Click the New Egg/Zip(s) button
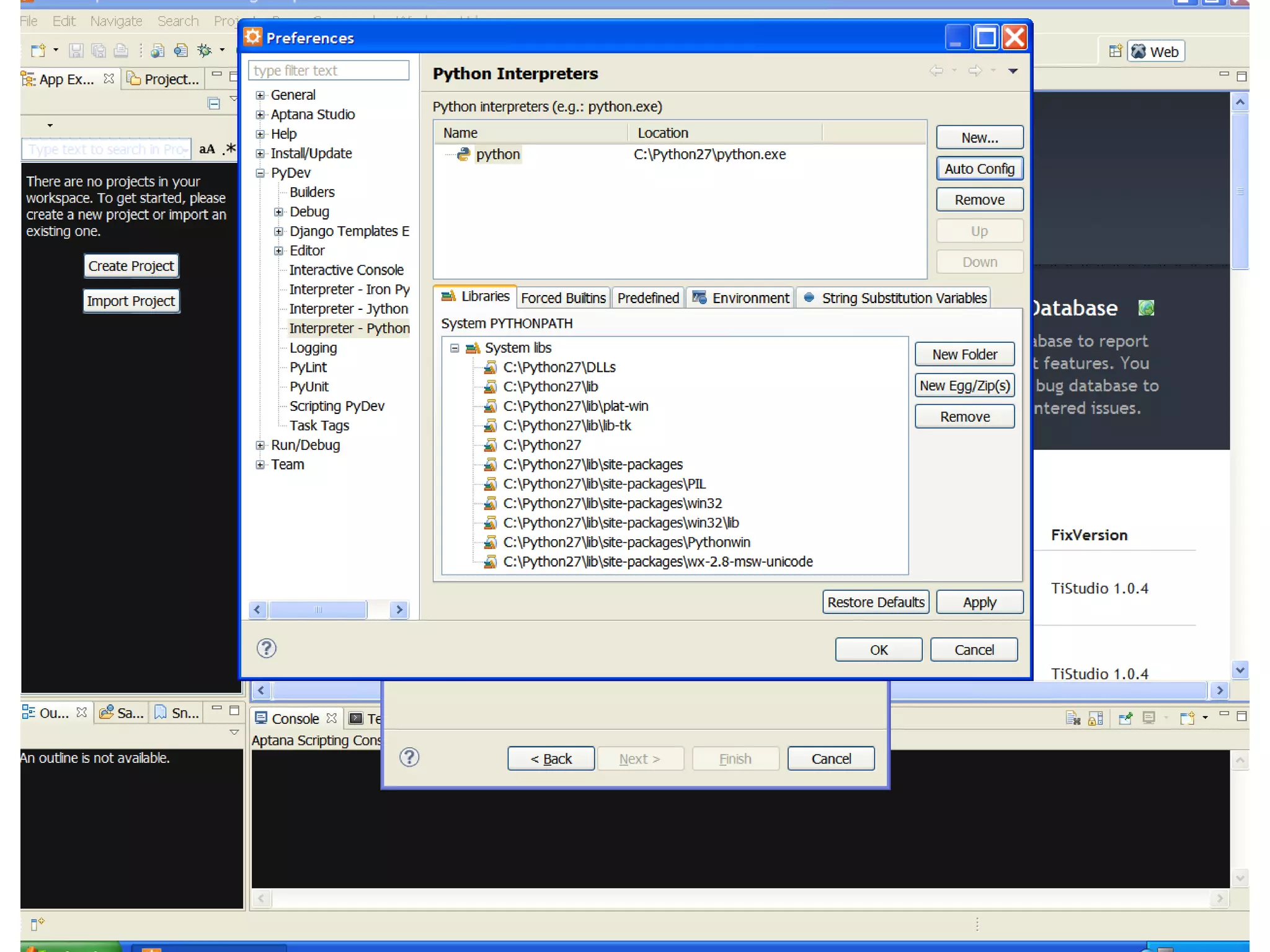 (964, 386)
